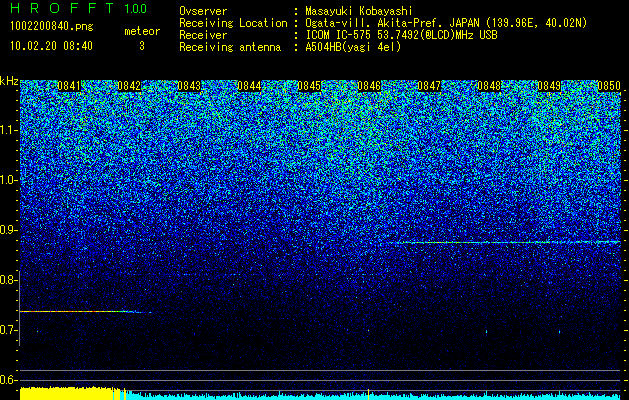This screenshot has height=400, width=629.
Task: Click the 0.8 kHz axis label
Action: point(8,280)
